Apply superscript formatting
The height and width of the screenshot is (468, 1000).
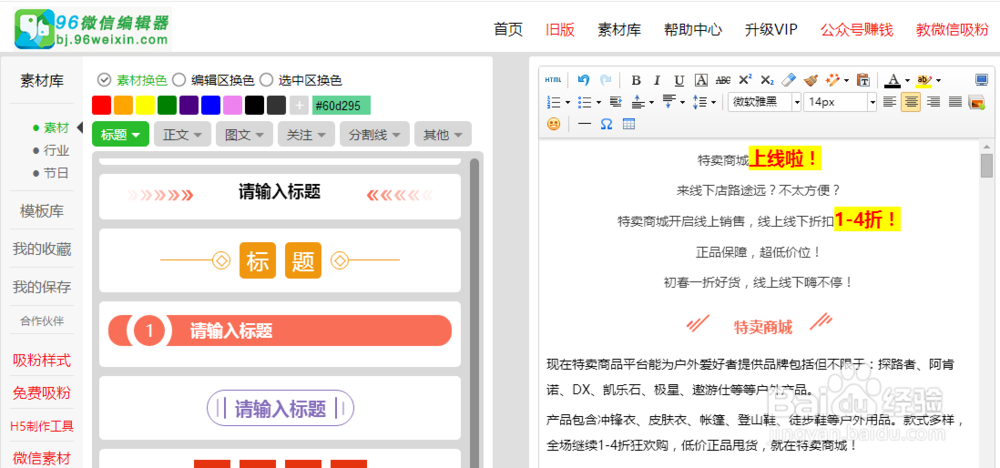pos(745,80)
